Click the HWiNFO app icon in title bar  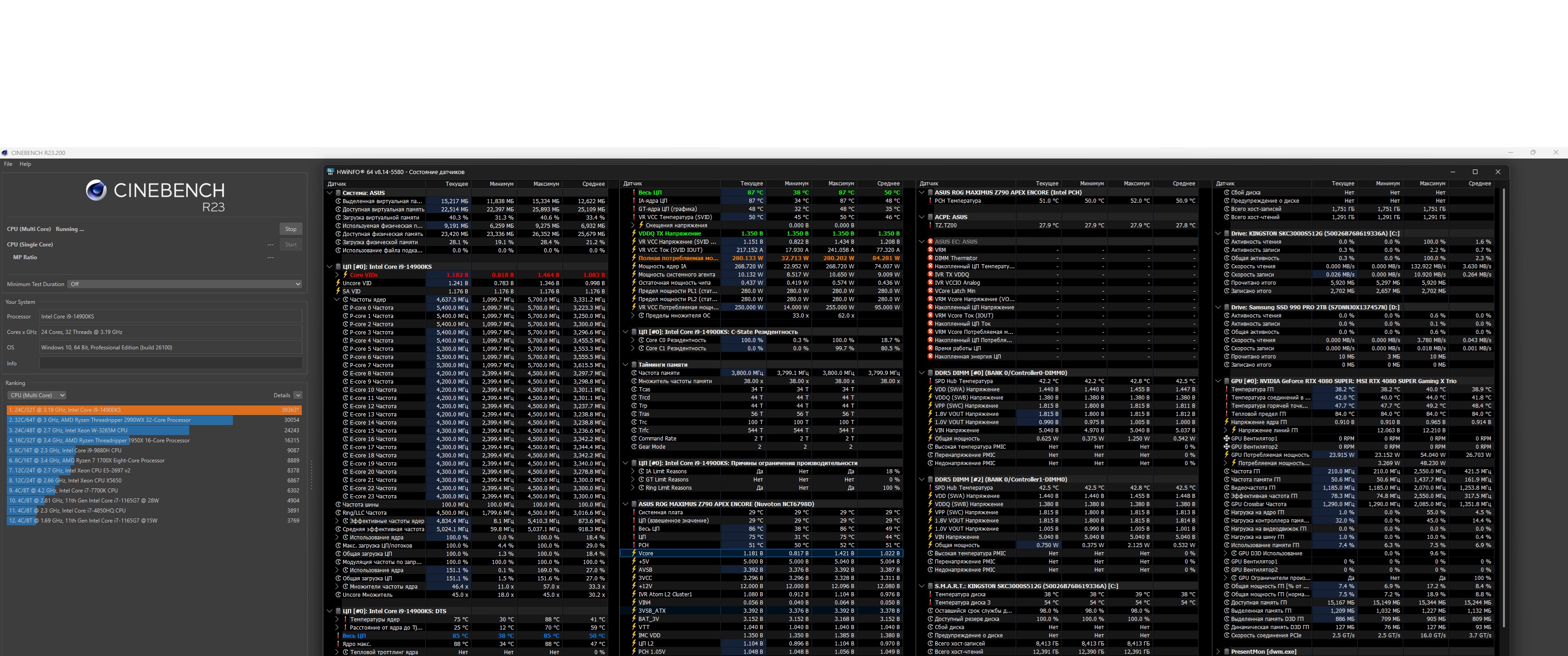tap(330, 172)
